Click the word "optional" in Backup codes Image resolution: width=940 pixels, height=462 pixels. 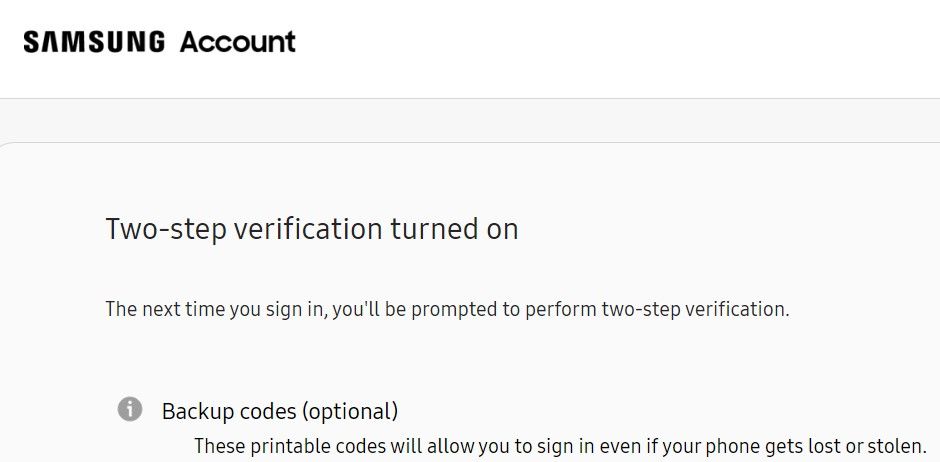click(350, 411)
